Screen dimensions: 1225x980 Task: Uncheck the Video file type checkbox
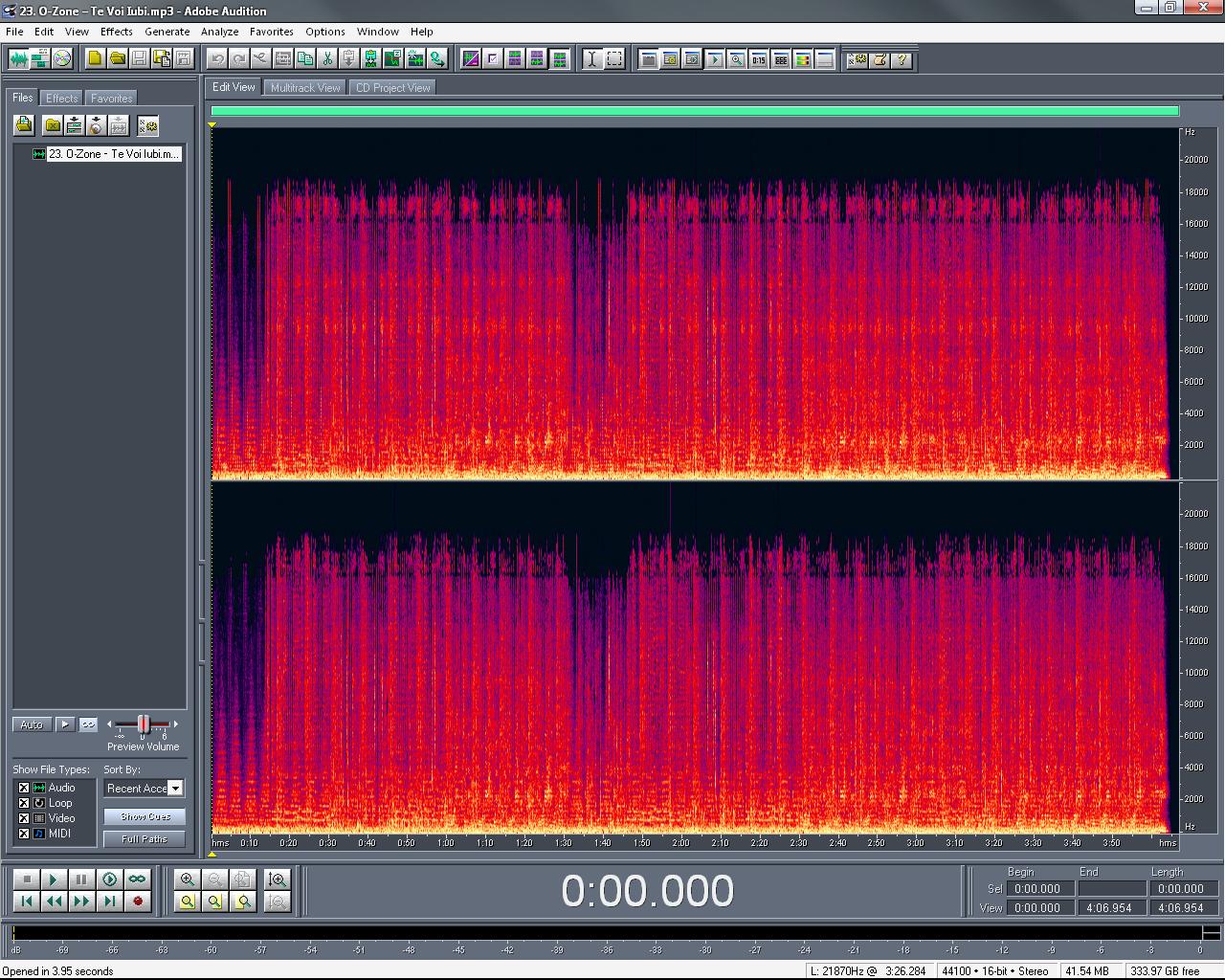point(24,818)
